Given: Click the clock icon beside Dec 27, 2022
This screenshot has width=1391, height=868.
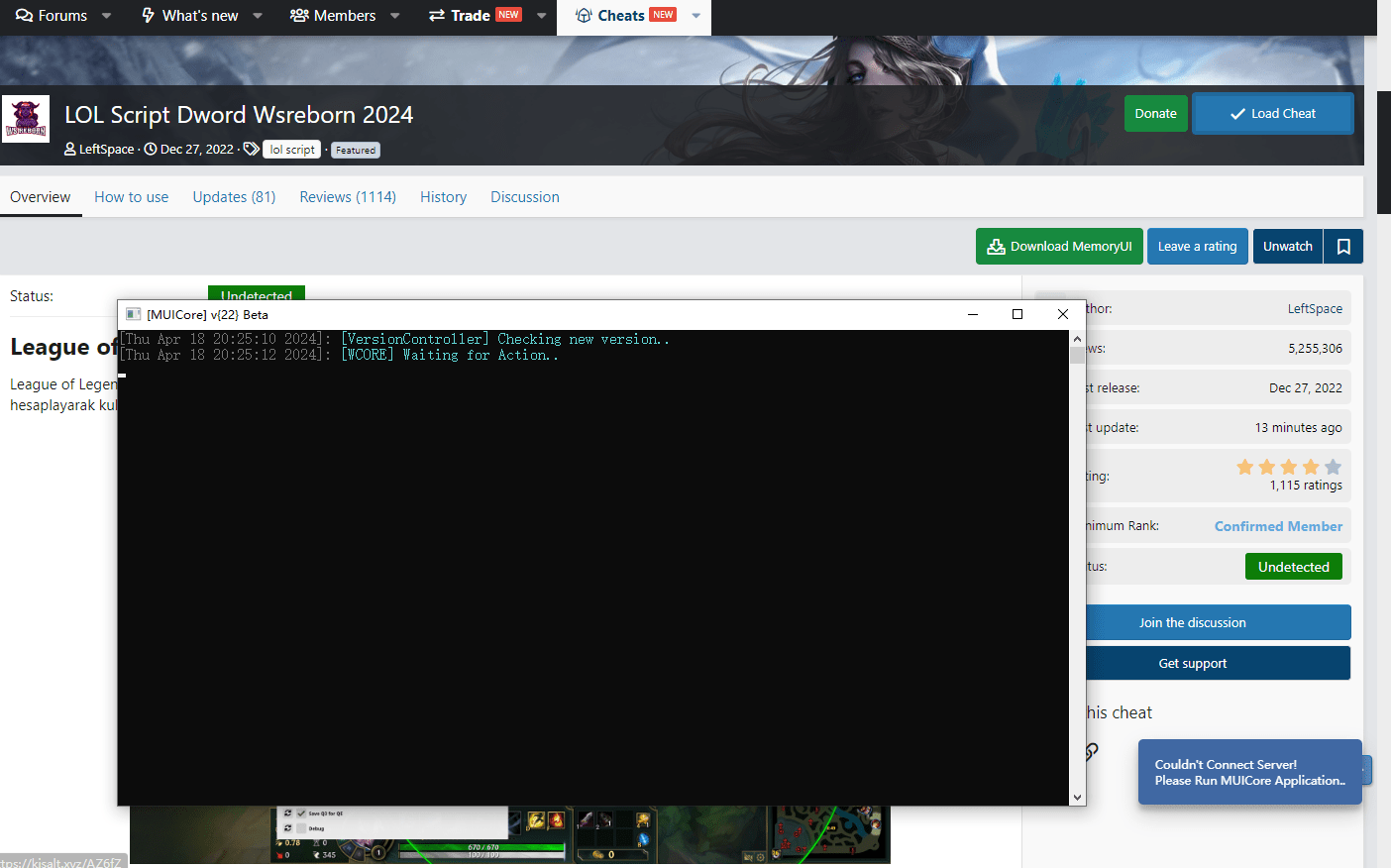Looking at the screenshot, I should 151,150.
